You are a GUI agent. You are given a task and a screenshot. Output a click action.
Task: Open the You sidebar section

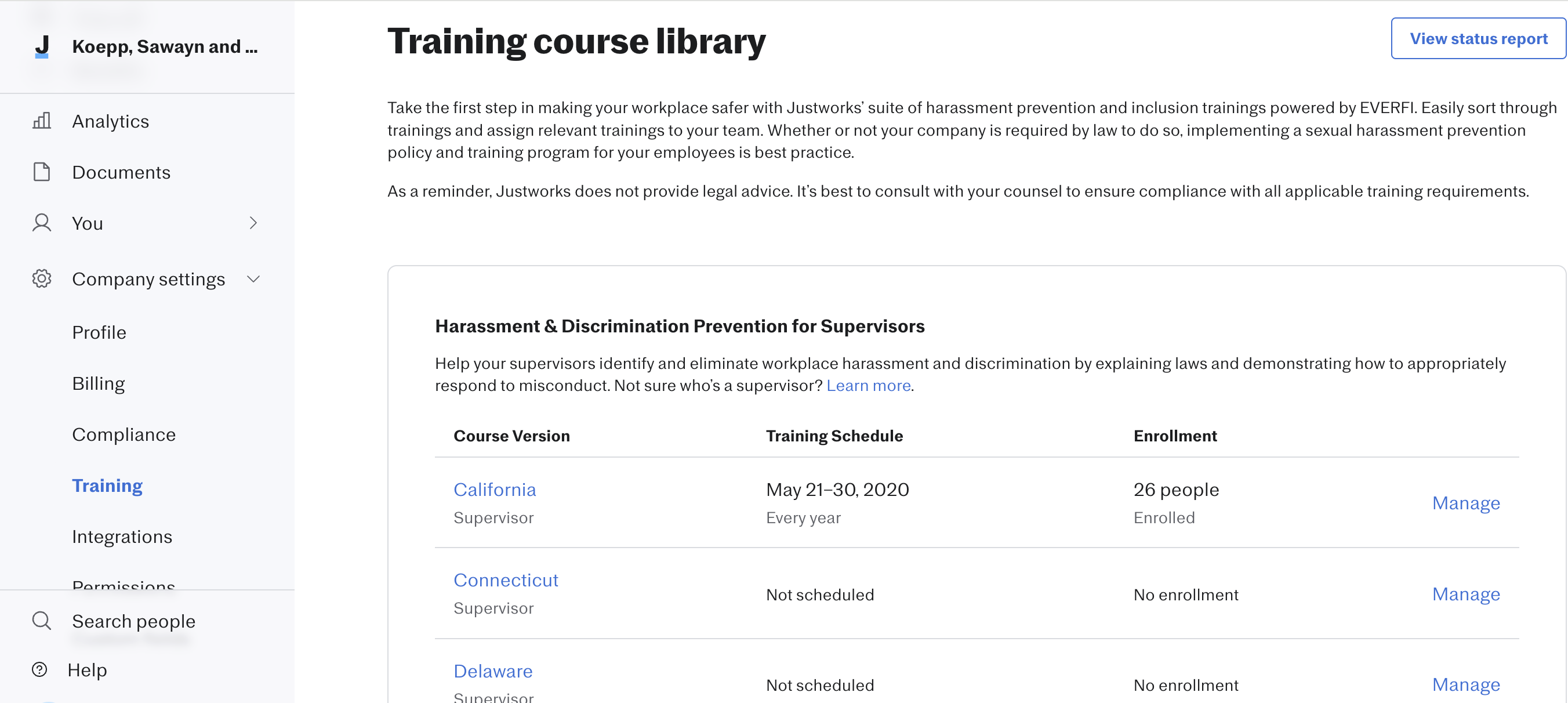tap(87, 223)
